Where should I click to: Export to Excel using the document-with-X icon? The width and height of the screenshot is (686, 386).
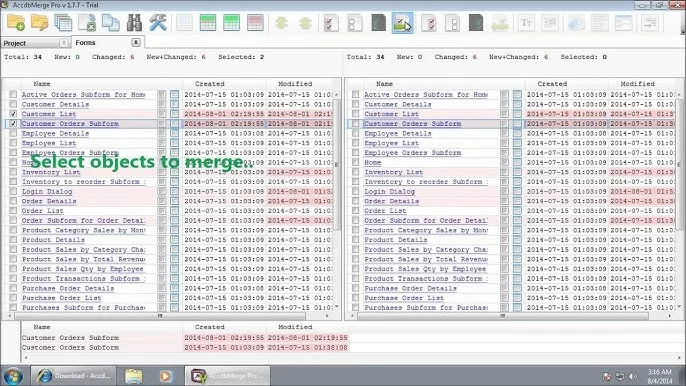[87, 22]
